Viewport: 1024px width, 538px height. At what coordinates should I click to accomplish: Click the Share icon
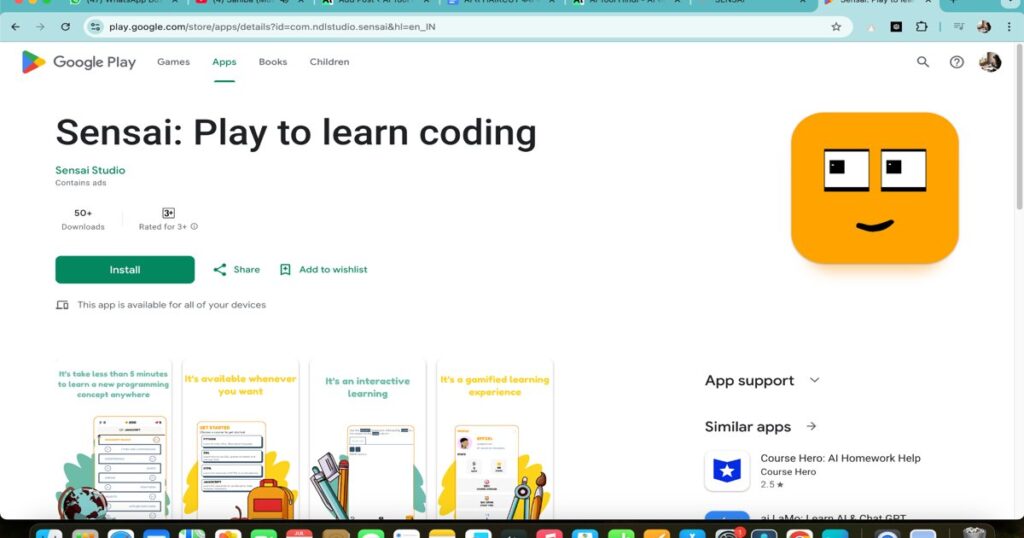click(x=220, y=270)
